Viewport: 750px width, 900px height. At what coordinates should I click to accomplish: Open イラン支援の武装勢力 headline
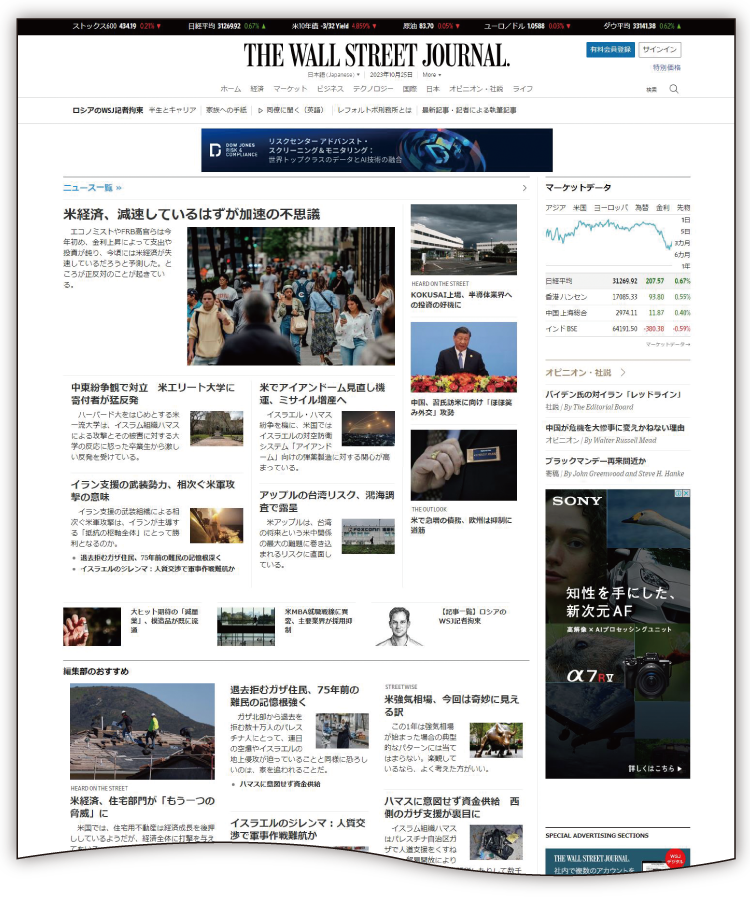(153, 491)
